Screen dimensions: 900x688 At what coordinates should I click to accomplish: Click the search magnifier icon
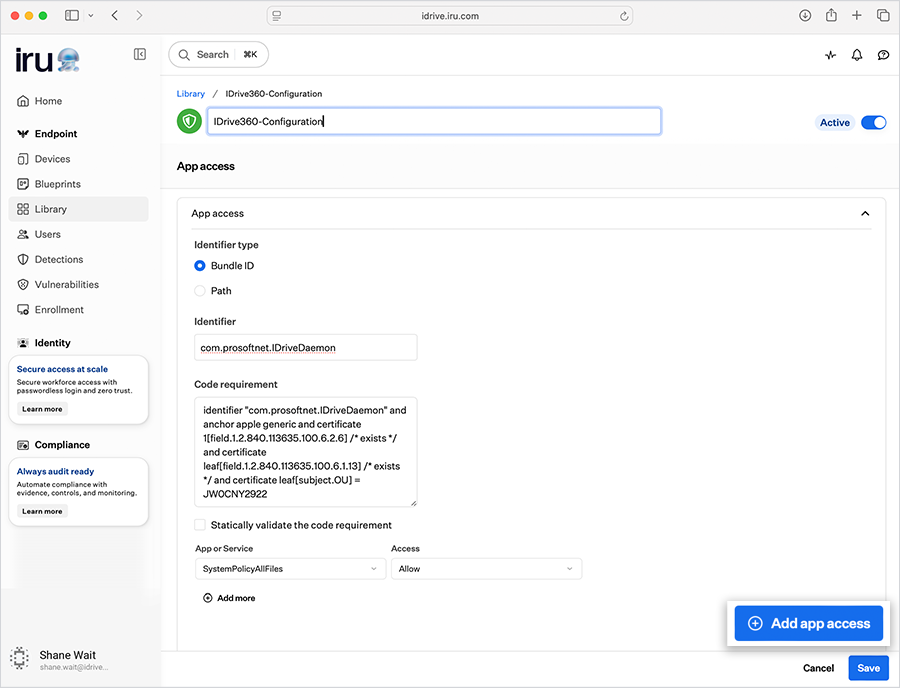(x=184, y=55)
